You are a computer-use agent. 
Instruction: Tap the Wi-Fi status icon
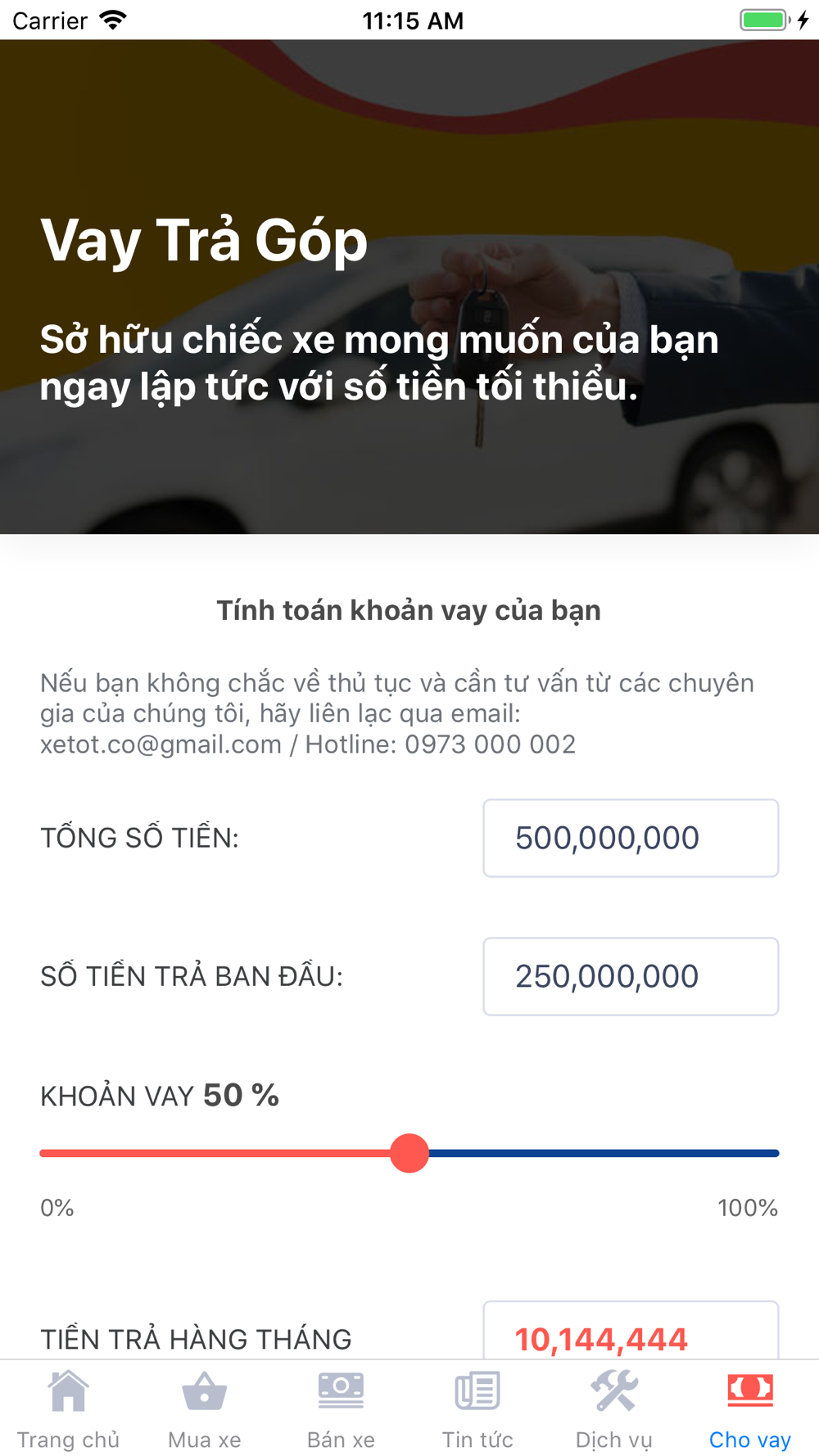coord(113,20)
